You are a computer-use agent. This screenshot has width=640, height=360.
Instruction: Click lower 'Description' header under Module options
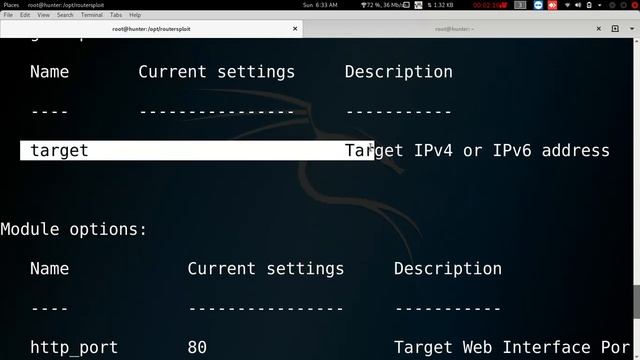(x=448, y=269)
